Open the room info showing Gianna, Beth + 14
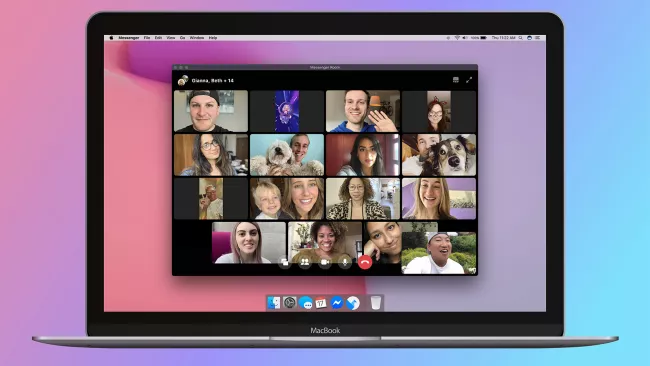This screenshot has height=366, width=650. point(212,80)
